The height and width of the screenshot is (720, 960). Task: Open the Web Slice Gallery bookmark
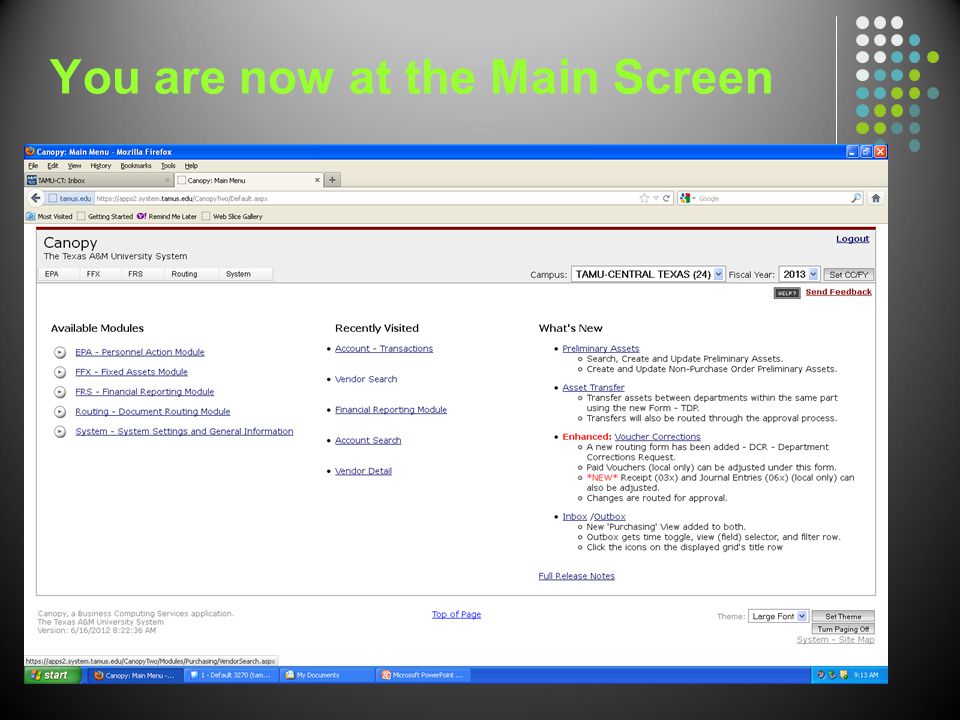(232, 216)
